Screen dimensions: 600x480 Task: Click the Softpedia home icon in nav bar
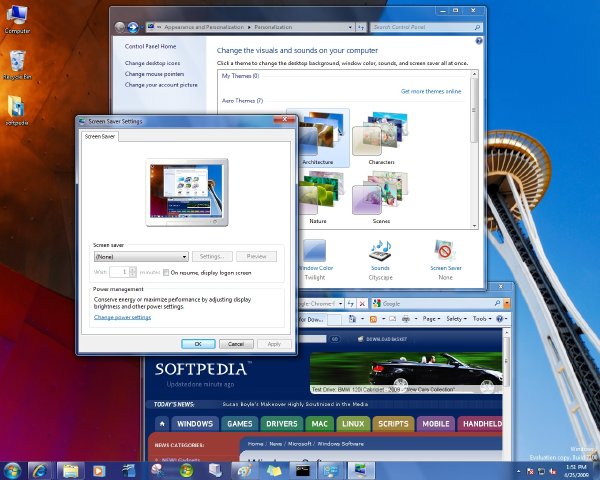(162, 424)
